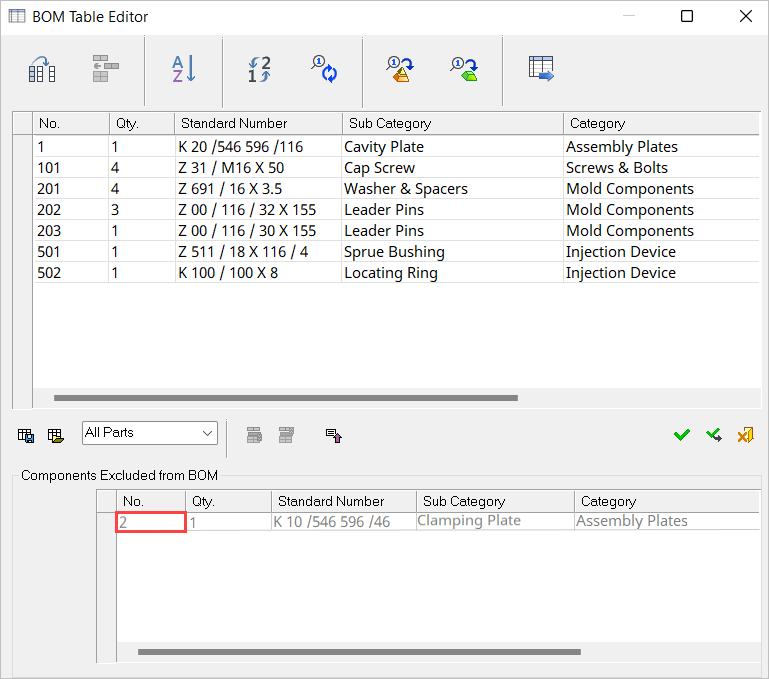Click the table icon with purple up arrow
769x679 pixels.
tap(334, 435)
